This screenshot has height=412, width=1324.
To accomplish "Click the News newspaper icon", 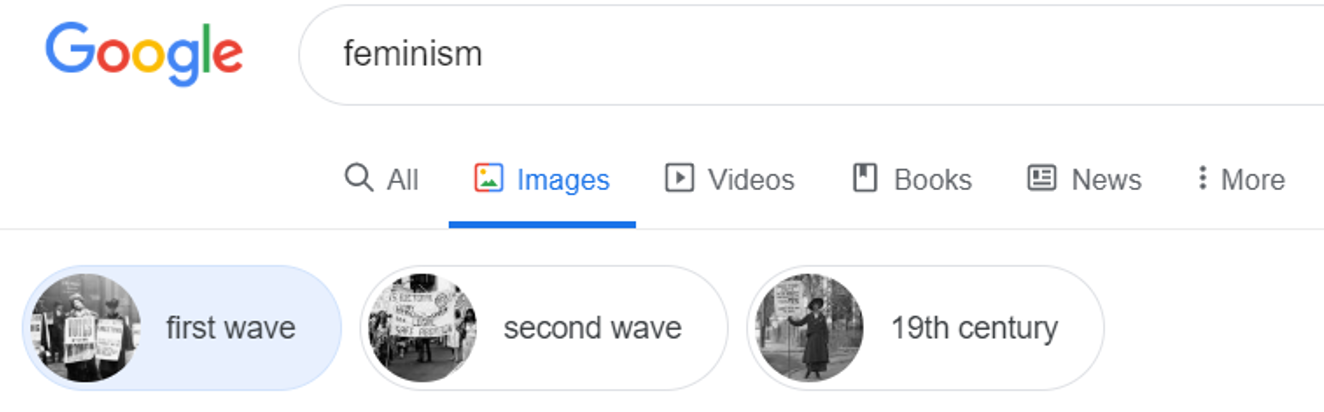I will tap(1042, 178).
